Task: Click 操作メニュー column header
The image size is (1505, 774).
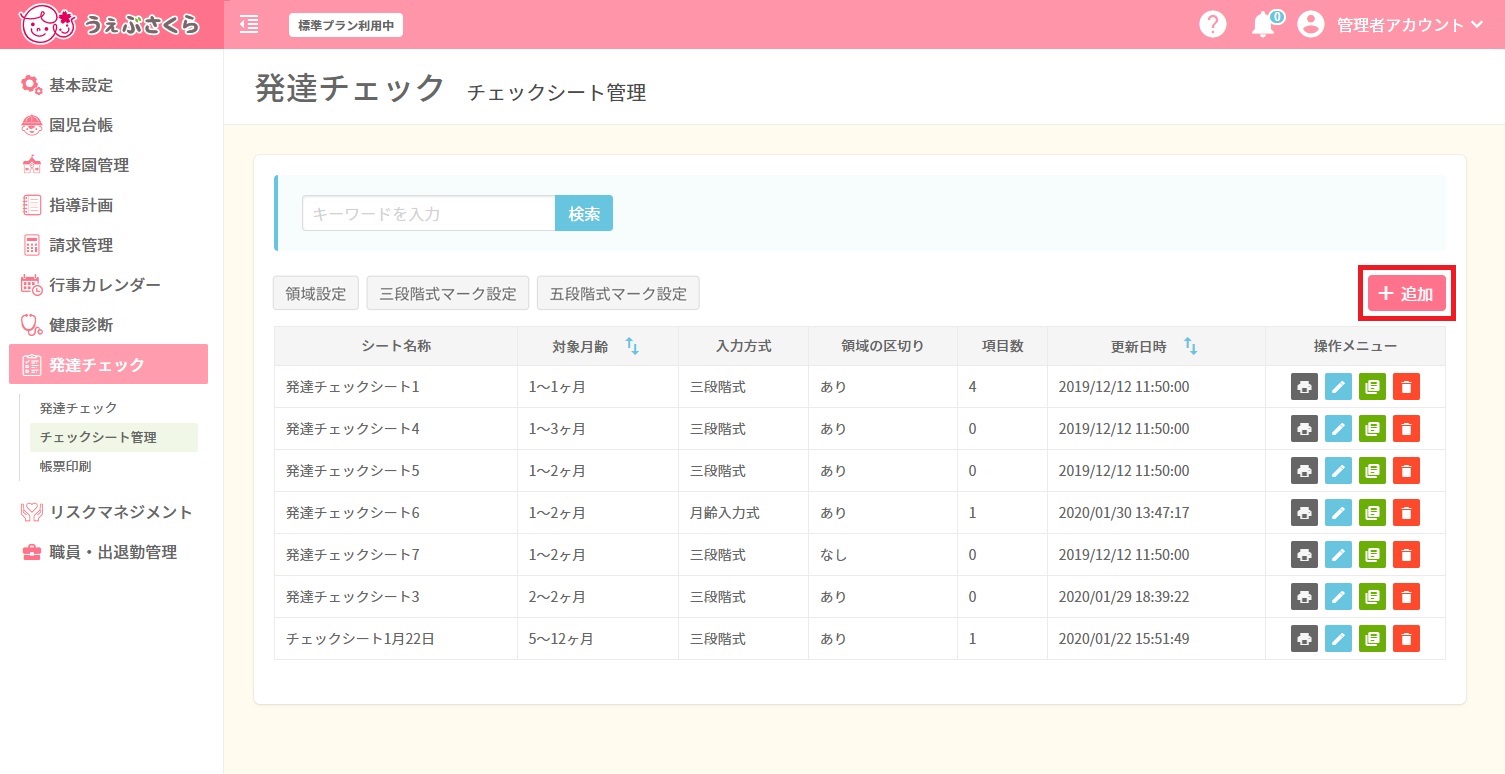Action: pos(1355,346)
